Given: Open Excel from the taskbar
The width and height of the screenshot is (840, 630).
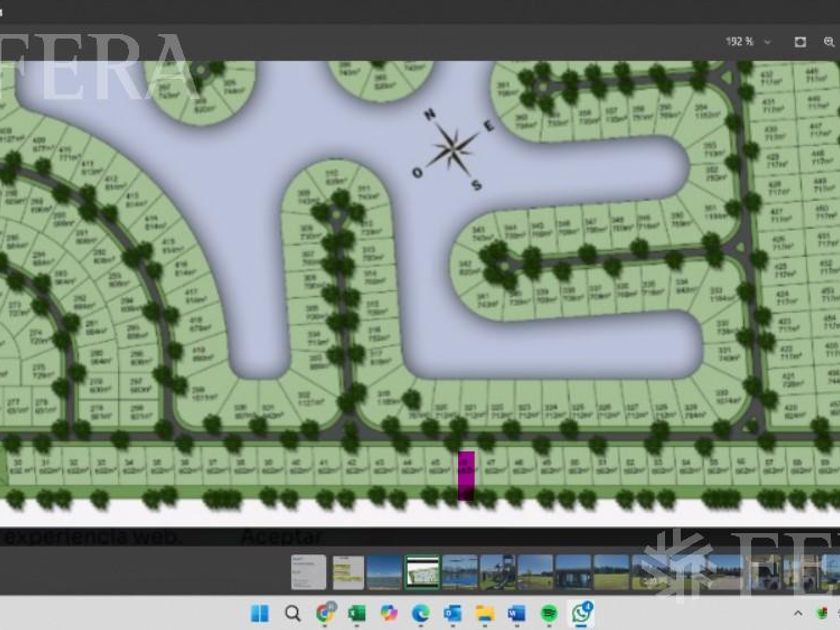Looking at the screenshot, I should tap(357, 612).
